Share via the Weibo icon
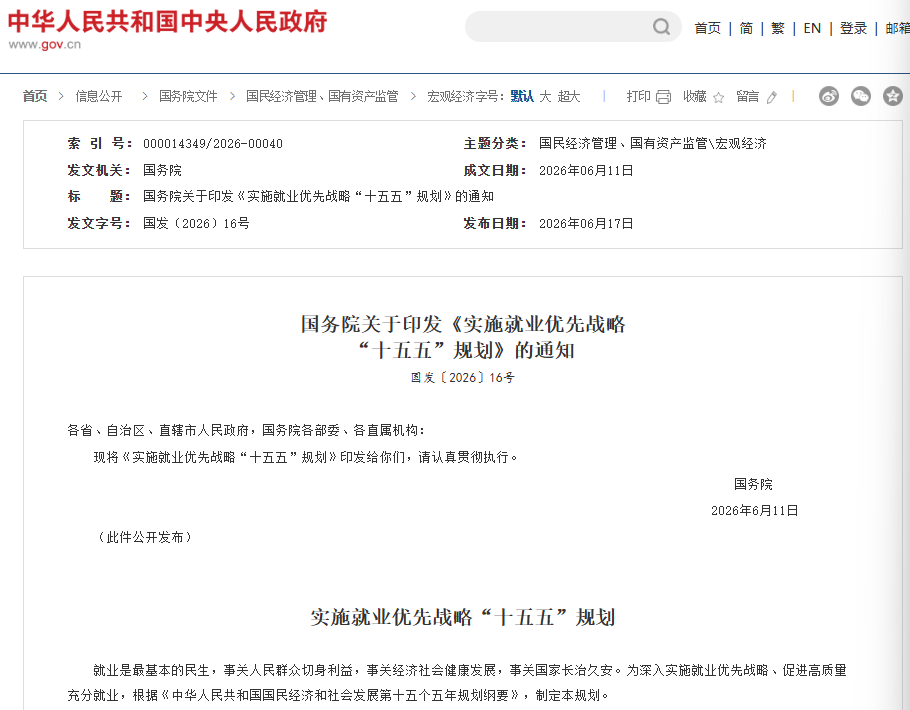The height and width of the screenshot is (710, 910). [829, 96]
